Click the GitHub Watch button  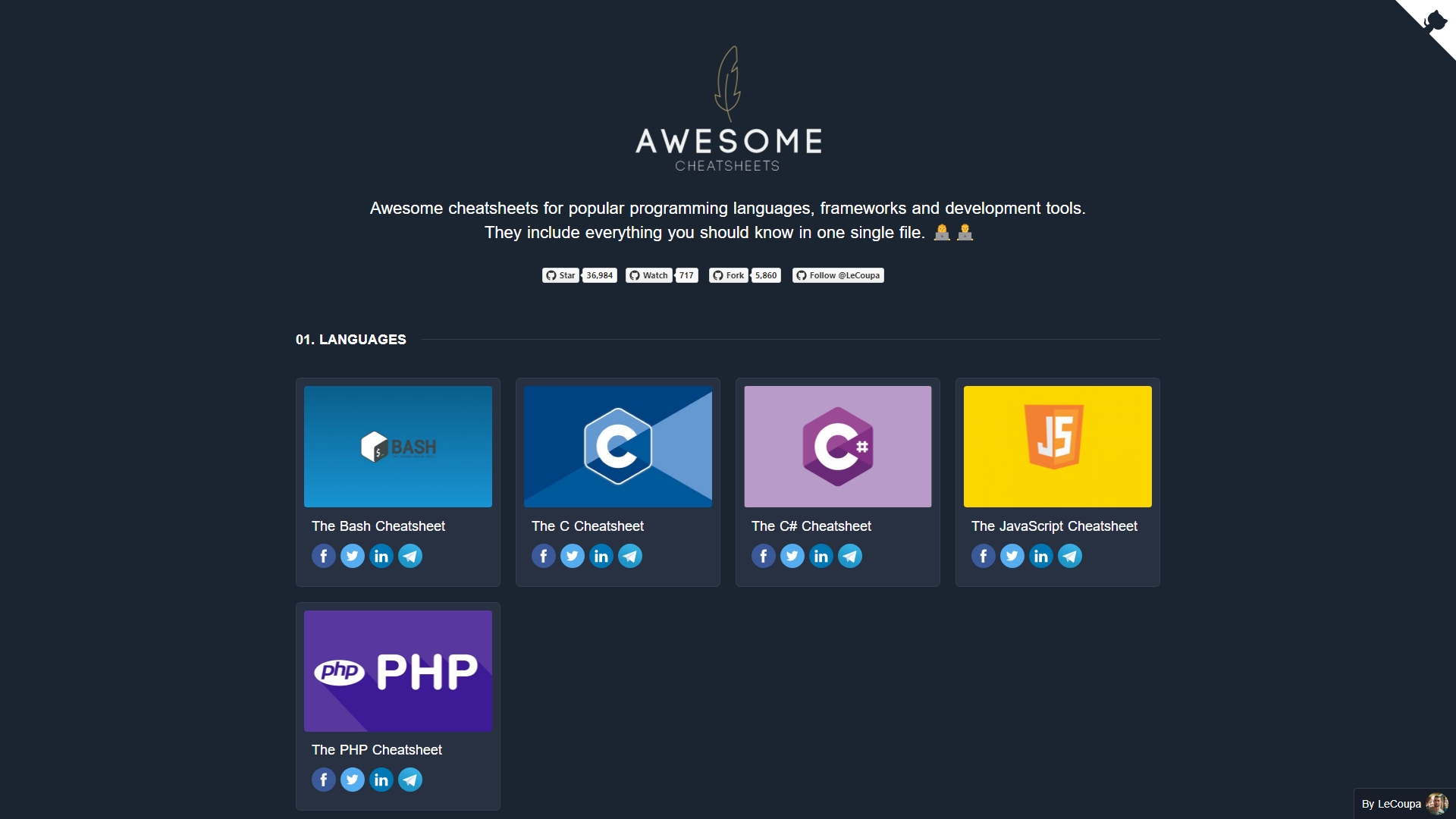pyautogui.click(x=649, y=275)
